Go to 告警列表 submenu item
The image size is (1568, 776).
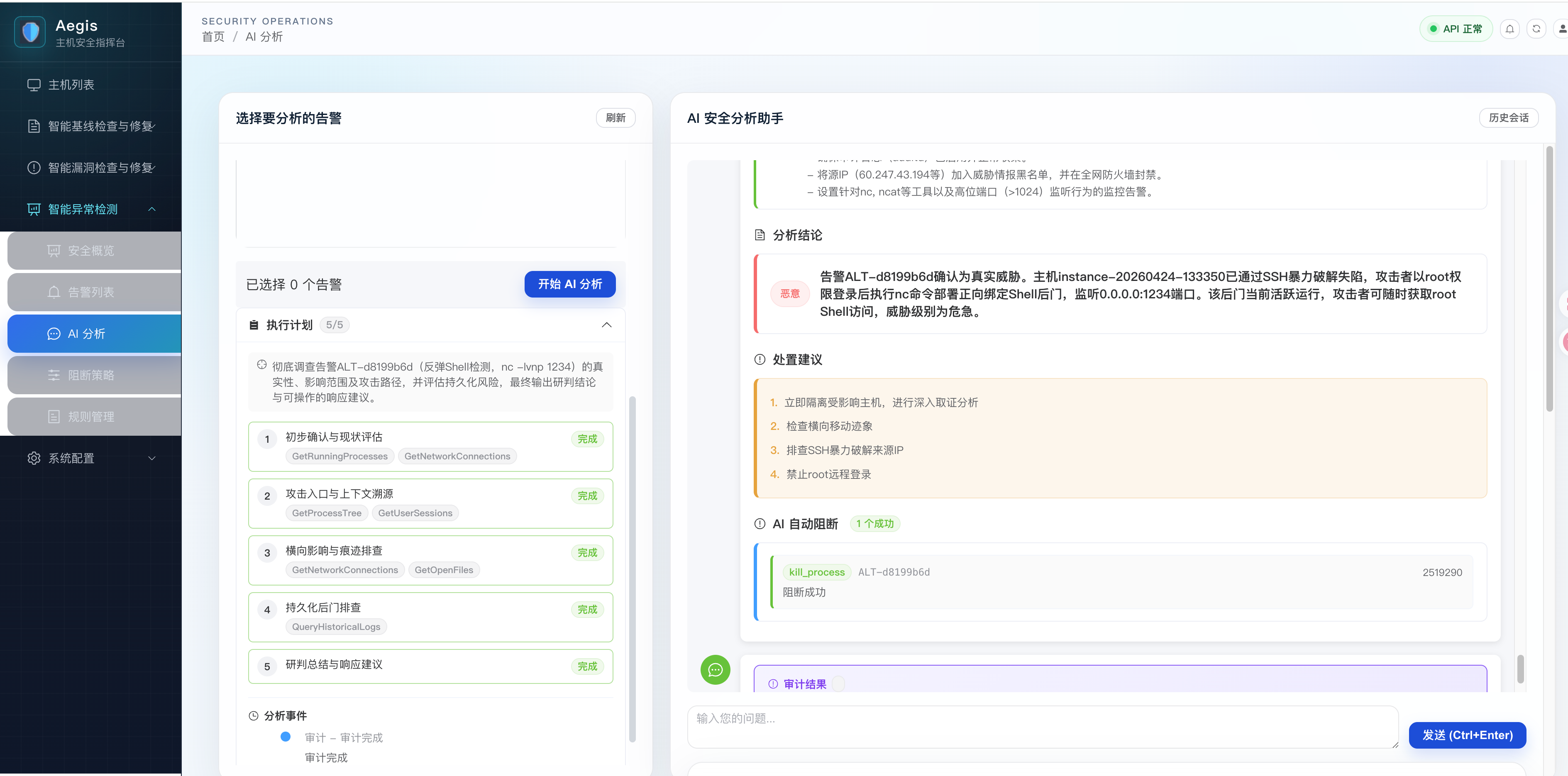[94, 292]
